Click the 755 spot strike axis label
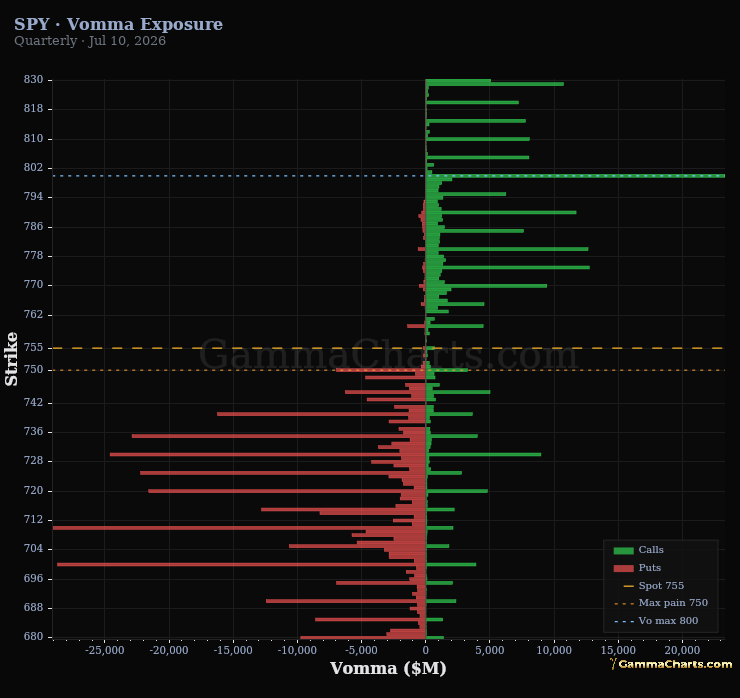Screen dimensions: 740x698 (33, 347)
